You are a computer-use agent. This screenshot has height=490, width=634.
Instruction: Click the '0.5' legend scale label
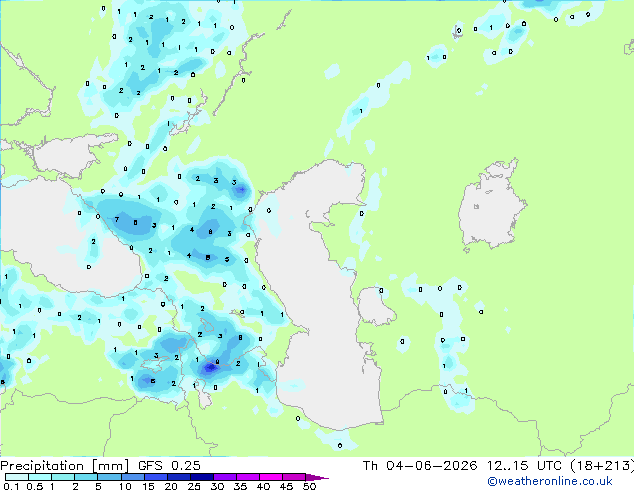pyautogui.click(x=35, y=486)
